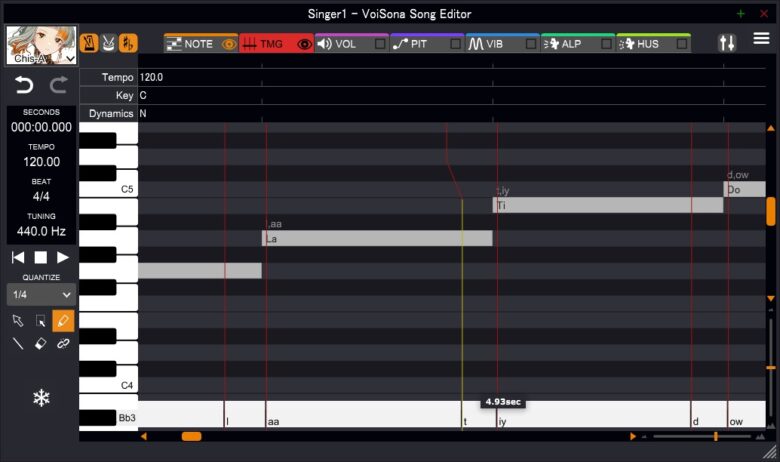The width and height of the screenshot is (780, 462).
Task: Enable the PIT display checkbox
Action: click(x=455, y=44)
